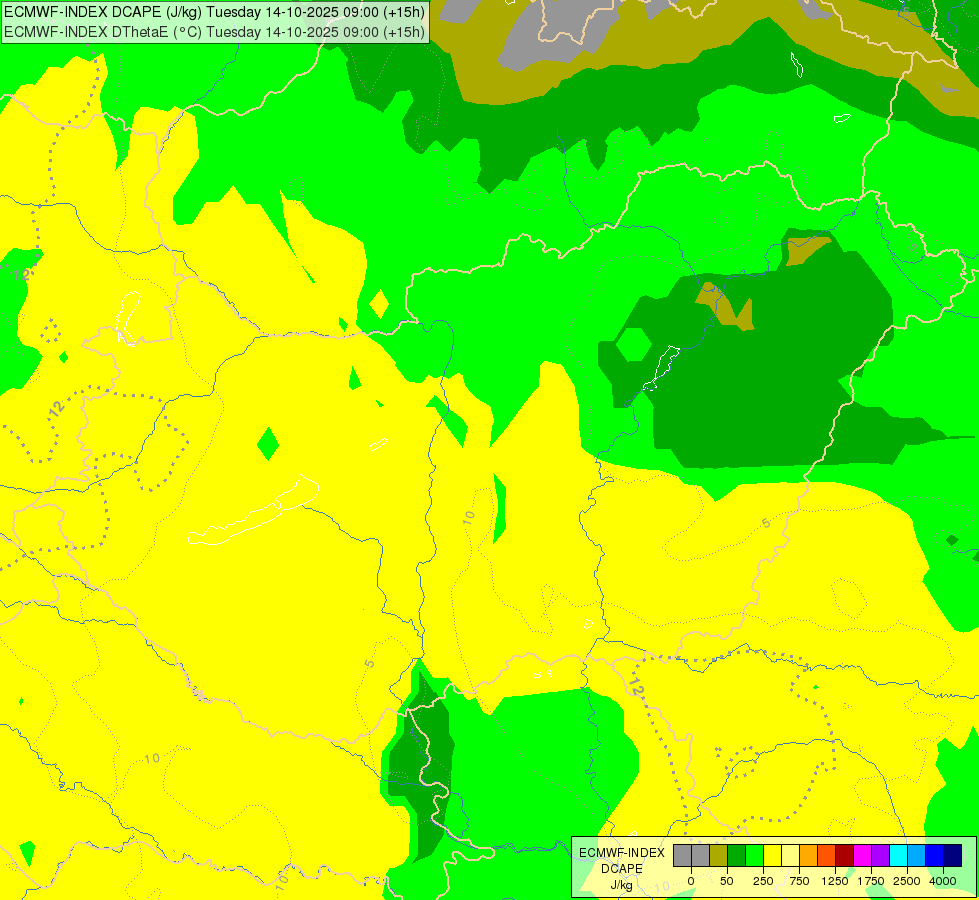Click the DThetaE title line in the header
The image size is (979, 900).
[x=214, y=32]
